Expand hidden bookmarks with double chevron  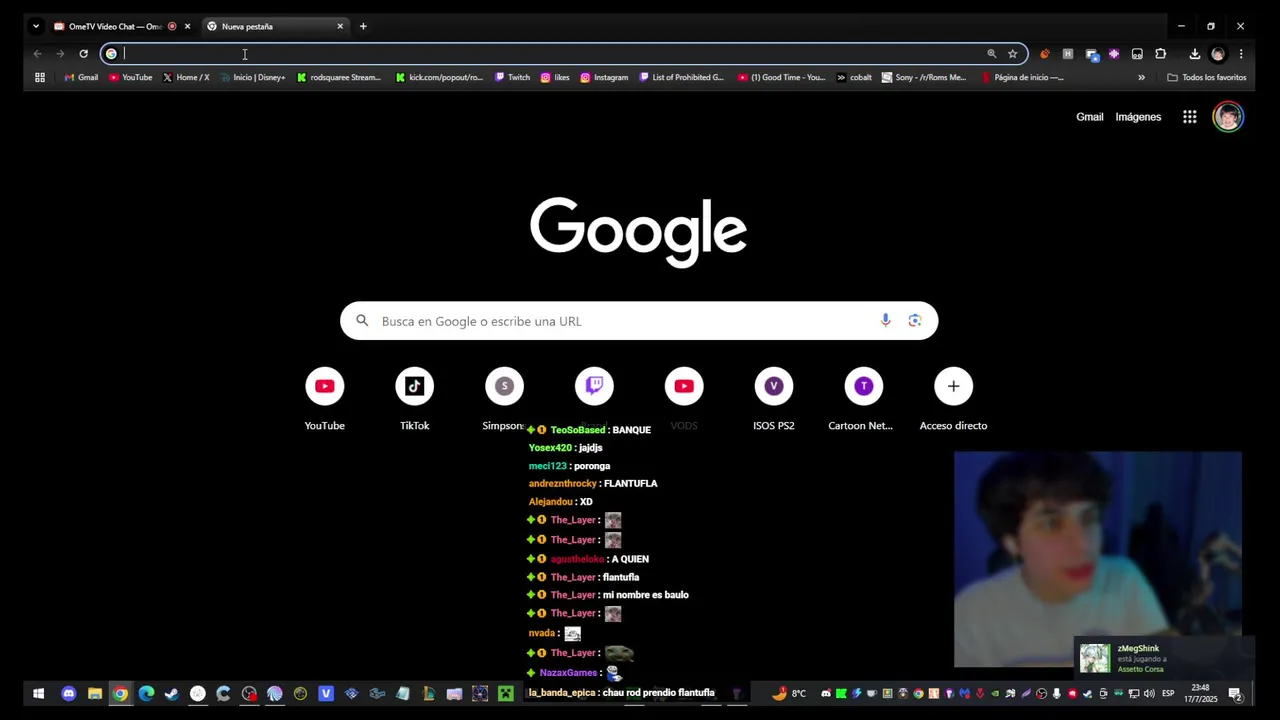pyautogui.click(x=1141, y=77)
